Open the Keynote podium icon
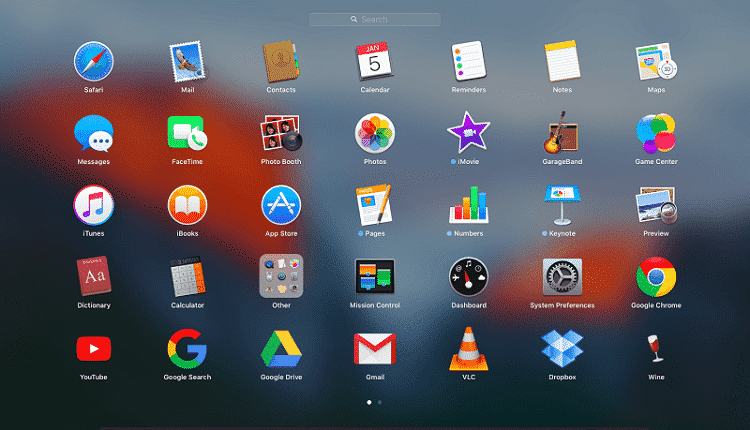This screenshot has height=430, width=750. click(562, 205)
